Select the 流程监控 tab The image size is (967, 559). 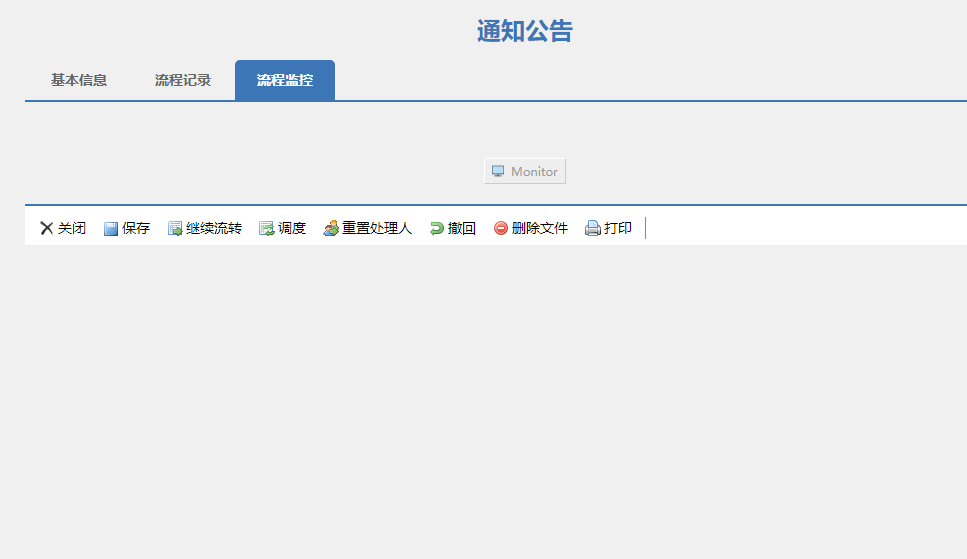pyautogui.click(x=285, y=80)
